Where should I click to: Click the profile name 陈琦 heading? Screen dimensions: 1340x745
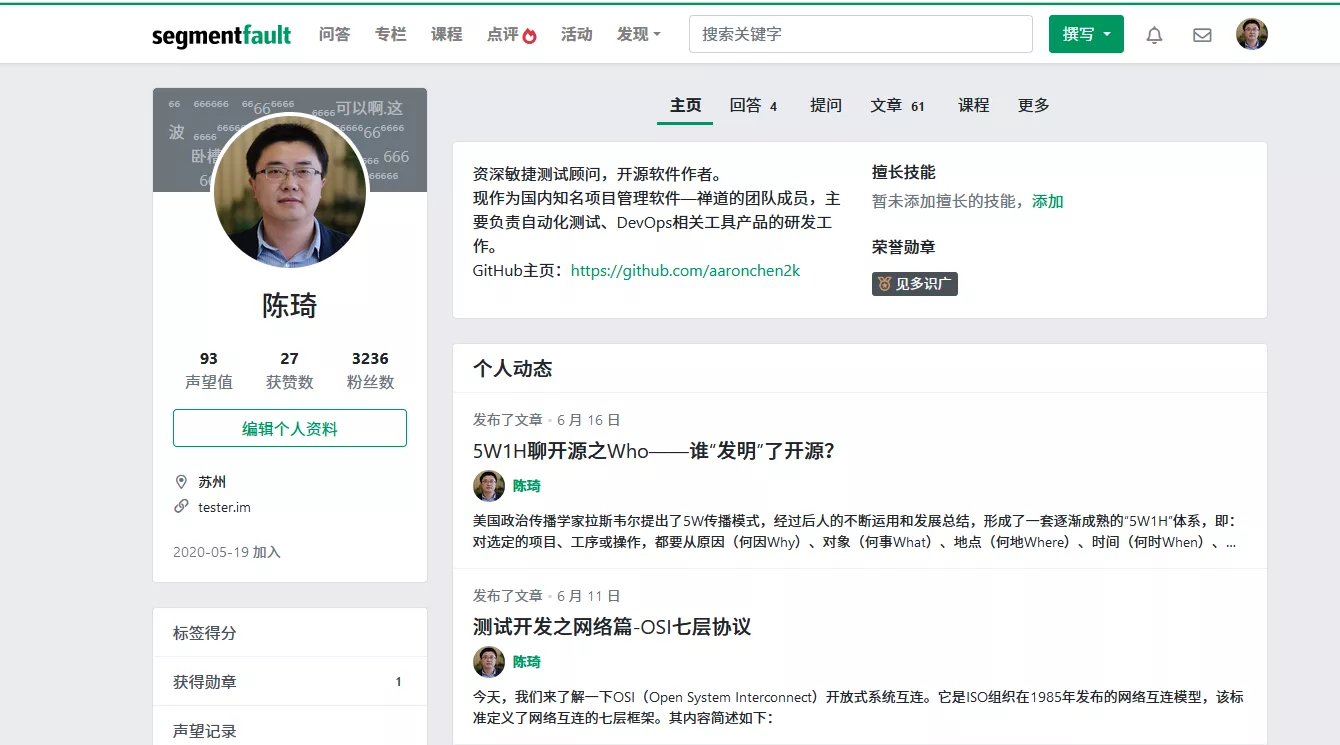pos(290,306)
